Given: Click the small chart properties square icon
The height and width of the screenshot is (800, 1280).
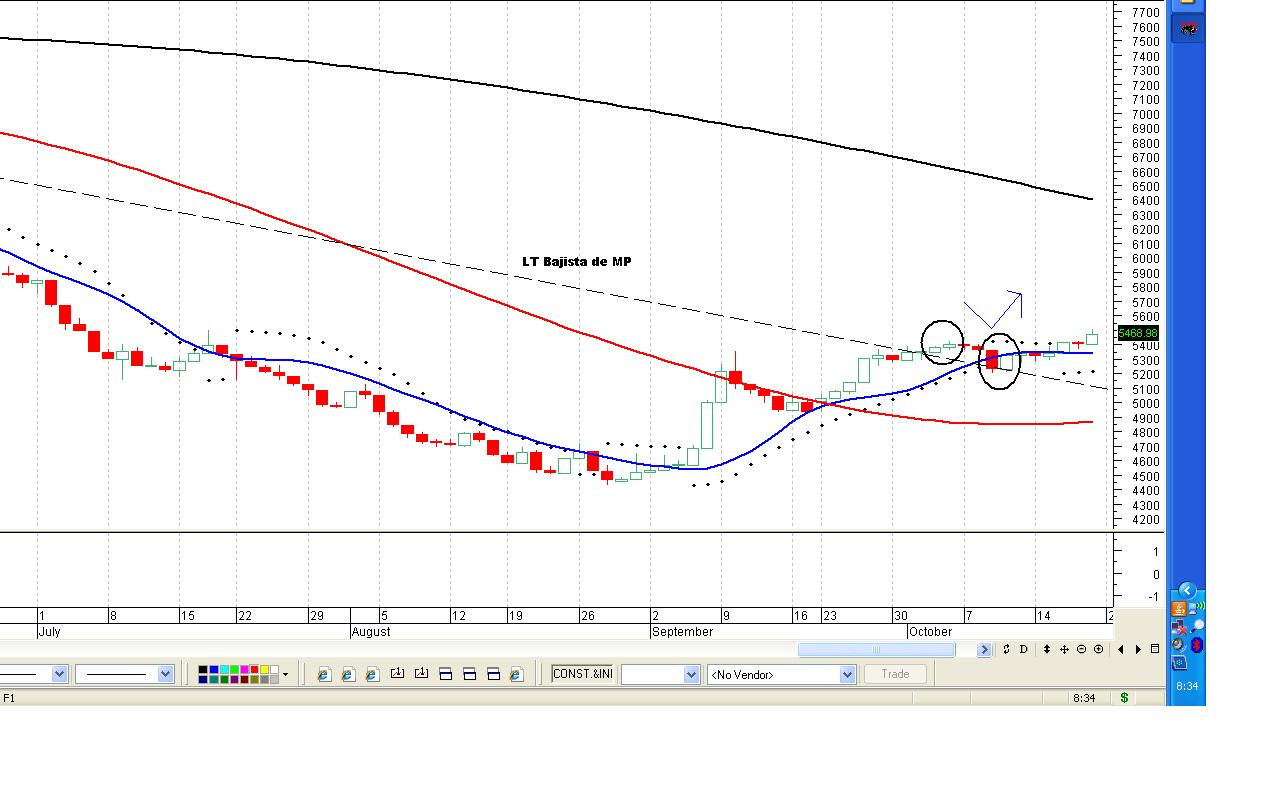Looking at the screenshot, I should coord(1155,649).
